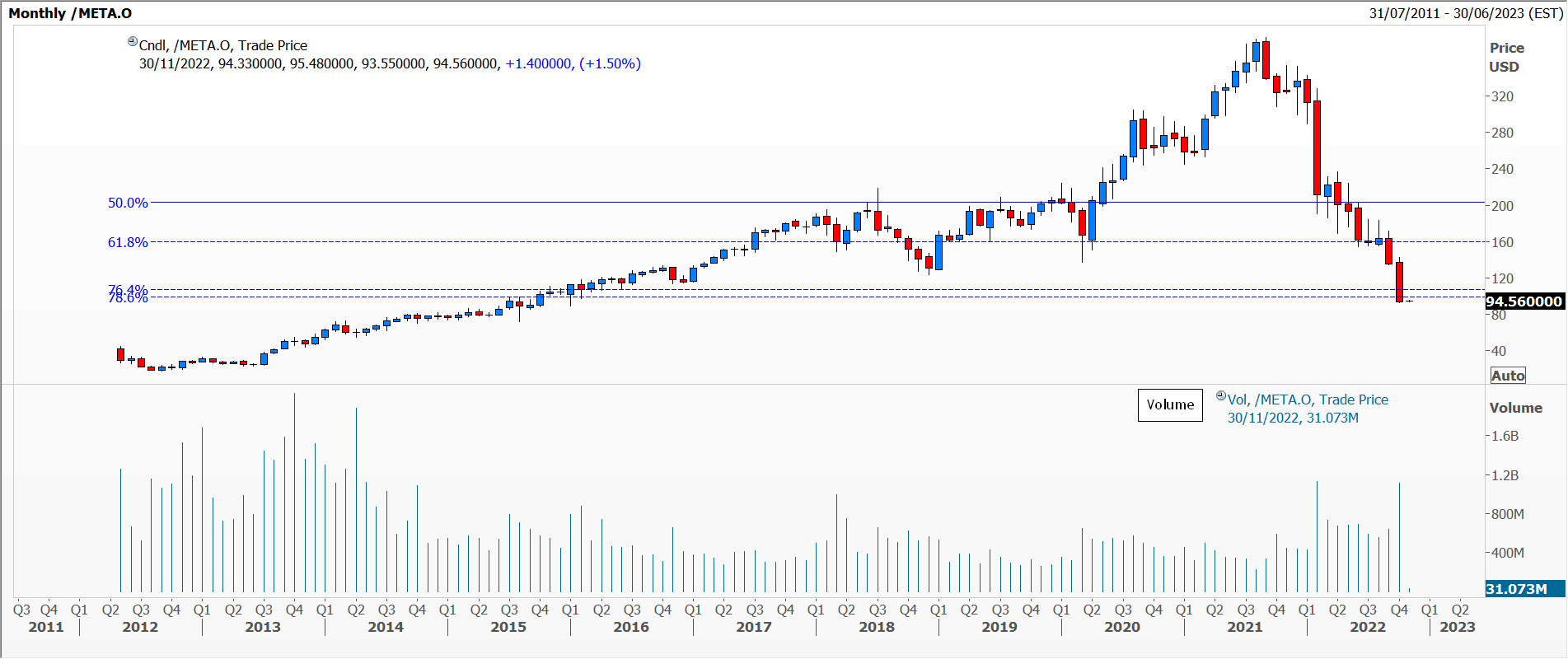This screenshot has height=659, width=1568.
Task: Click the Volume label box
Action: tap(1170, 405)
